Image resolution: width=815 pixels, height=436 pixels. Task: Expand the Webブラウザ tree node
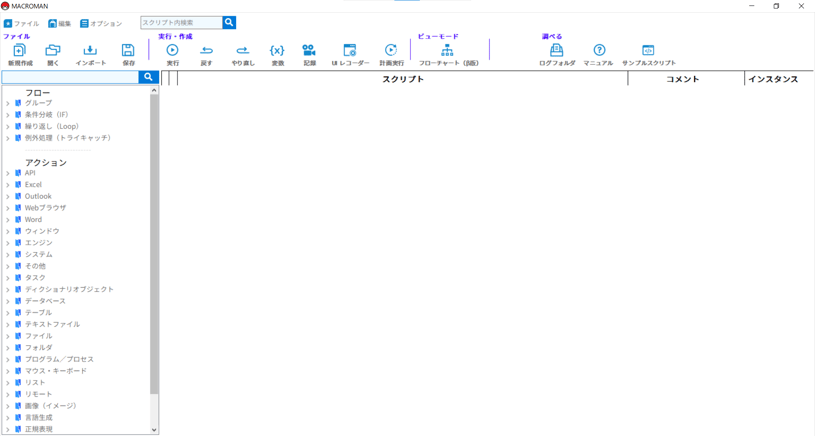pyautogui.click(x=8, y=208)
